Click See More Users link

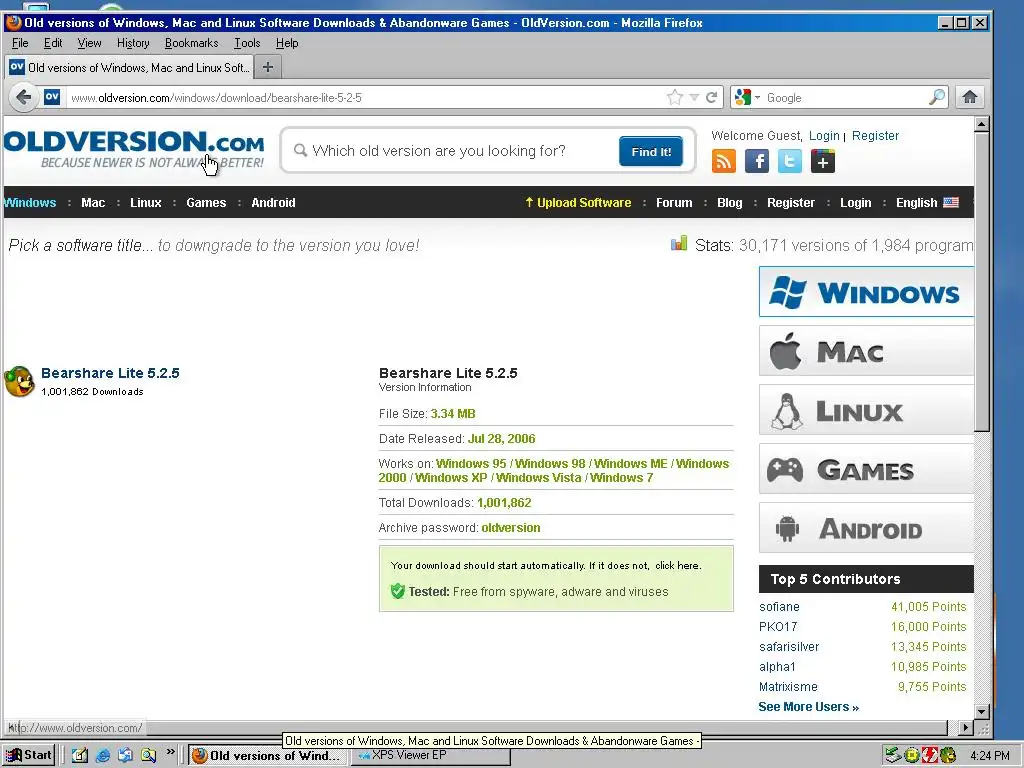pos(808,707)
